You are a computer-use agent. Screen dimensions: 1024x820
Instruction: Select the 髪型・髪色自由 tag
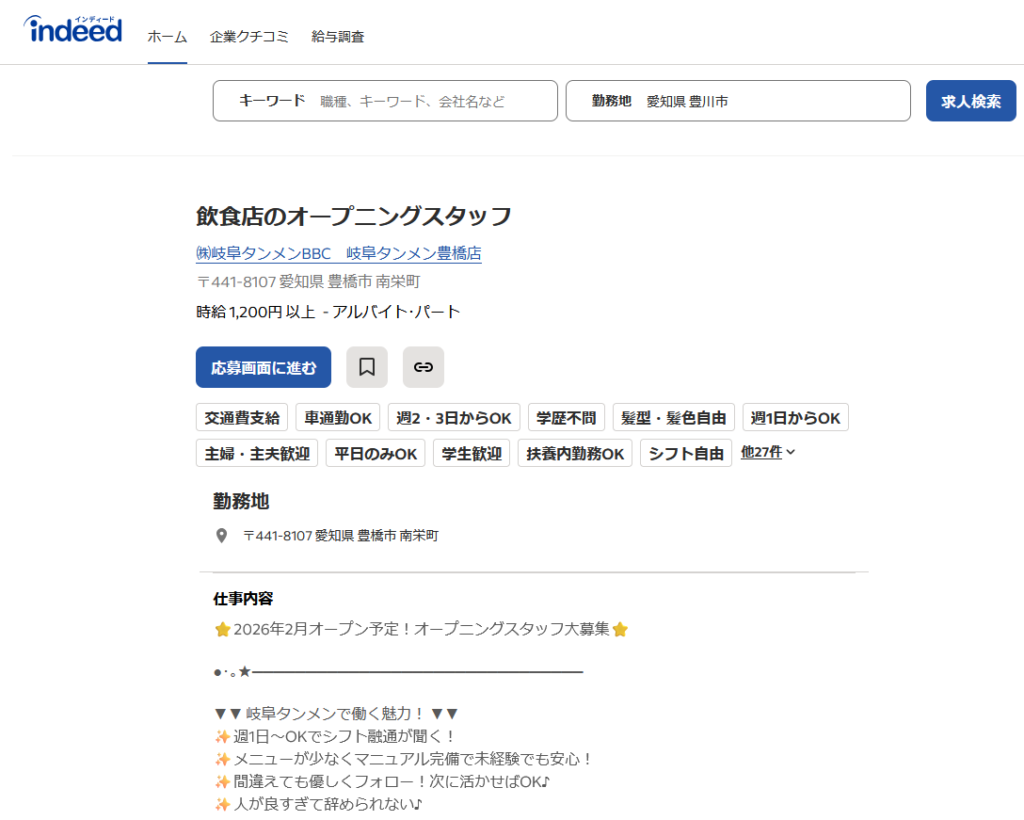(673, 418)
